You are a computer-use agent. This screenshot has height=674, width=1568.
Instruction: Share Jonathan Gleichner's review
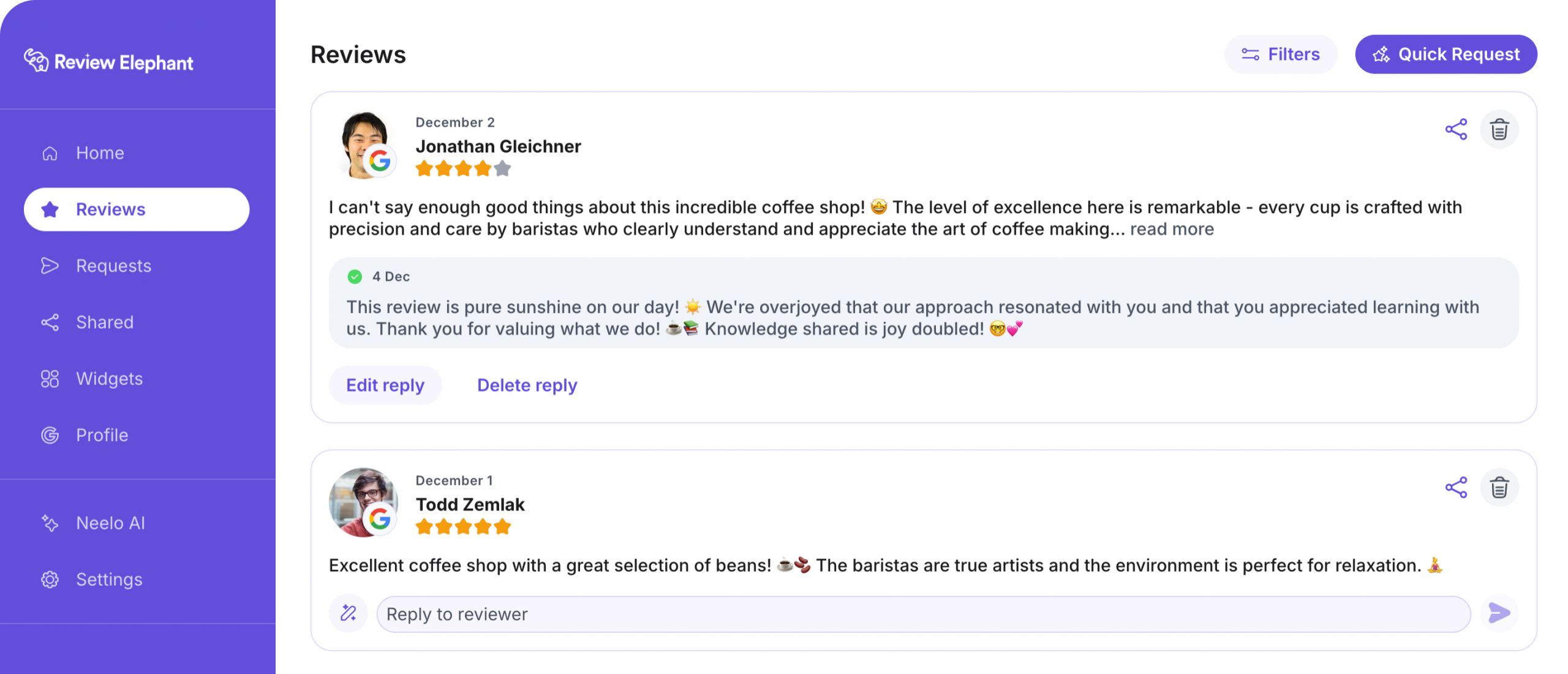pyautogui.click(x=1456, y=130)
